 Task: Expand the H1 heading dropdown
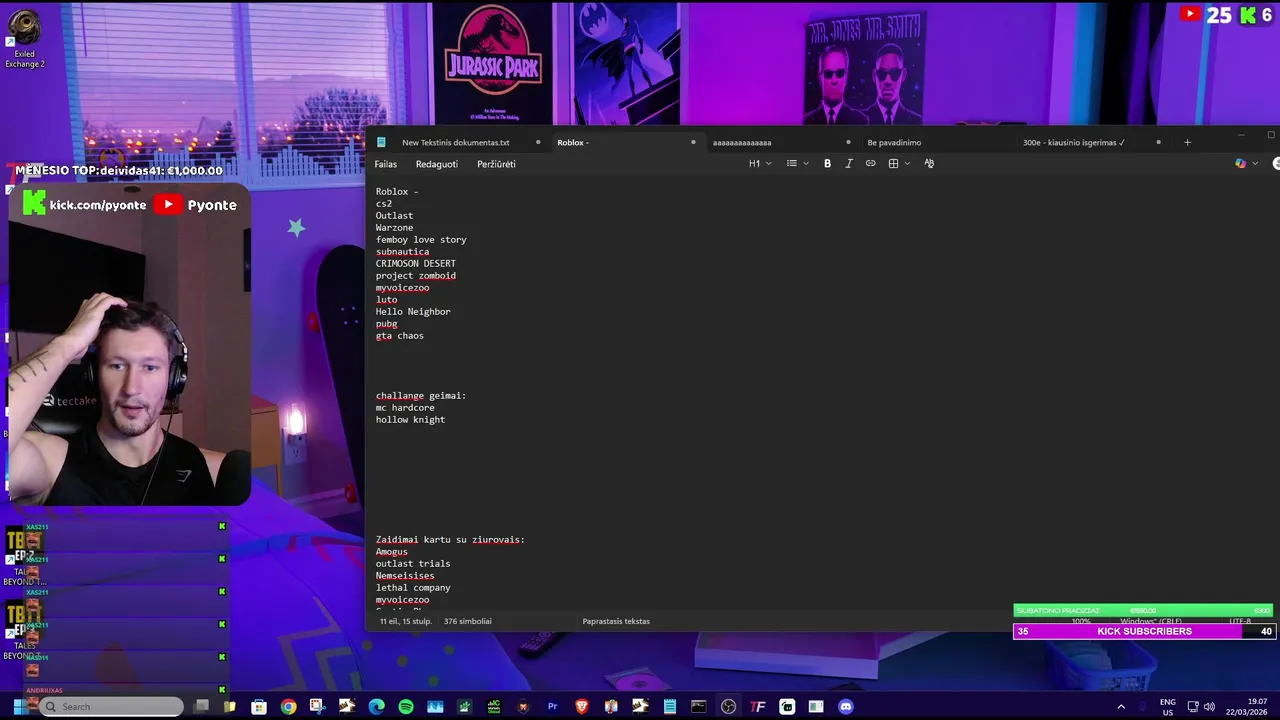click(x=760, y=164)
